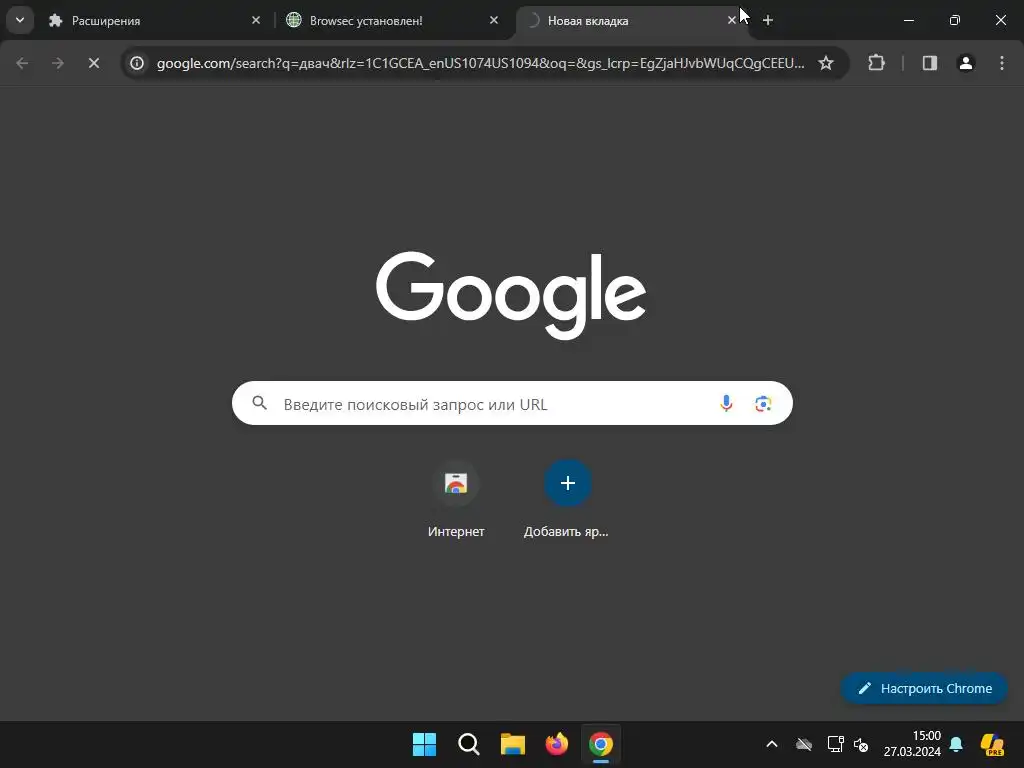The width and height of the screenshot is (1024, 768).
Task: Close the Расширения tab
Action: (256, 20)
